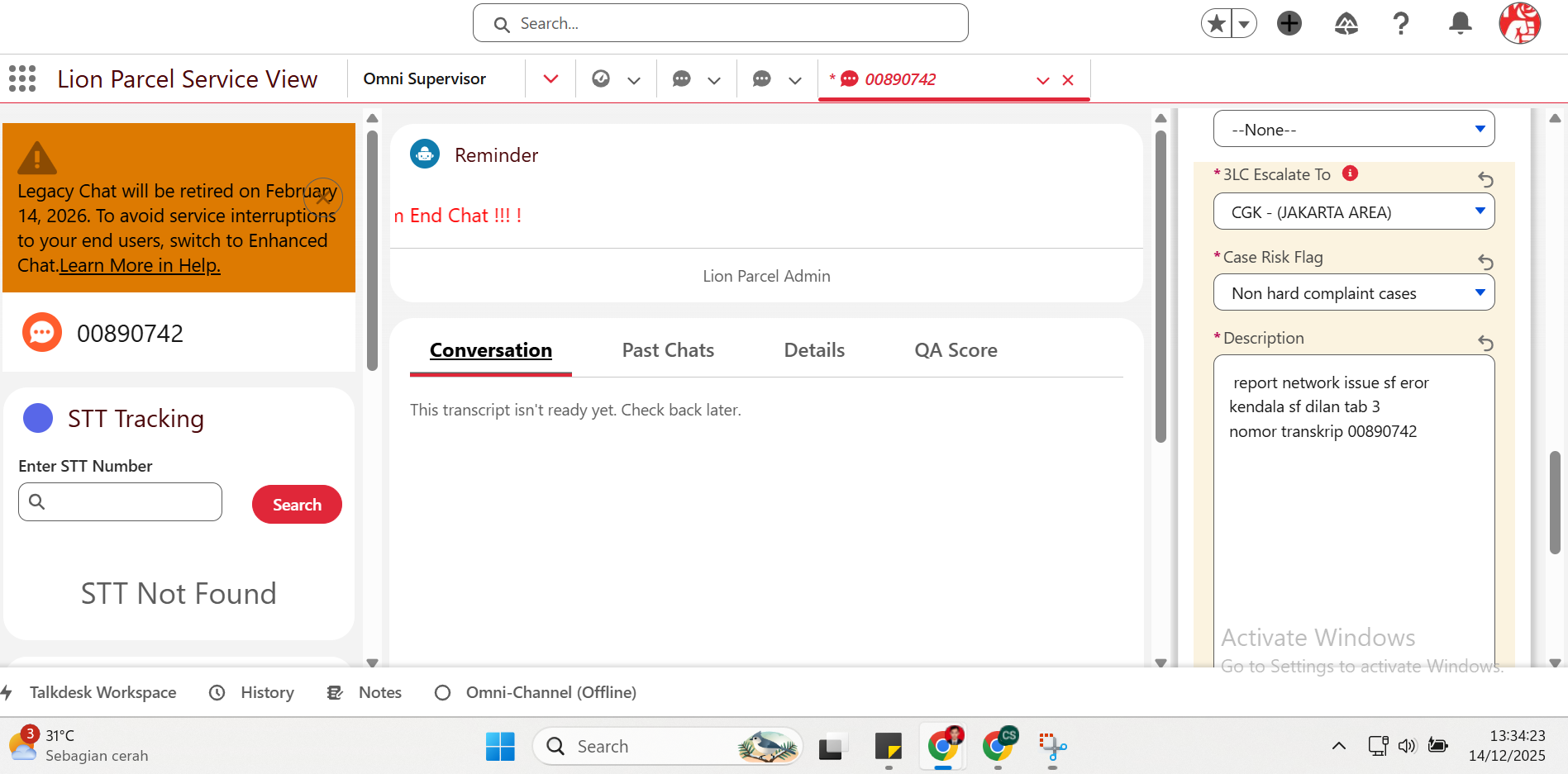Open the Help question mark menu
1568x774 pixels.
(x=1401, y=23)
